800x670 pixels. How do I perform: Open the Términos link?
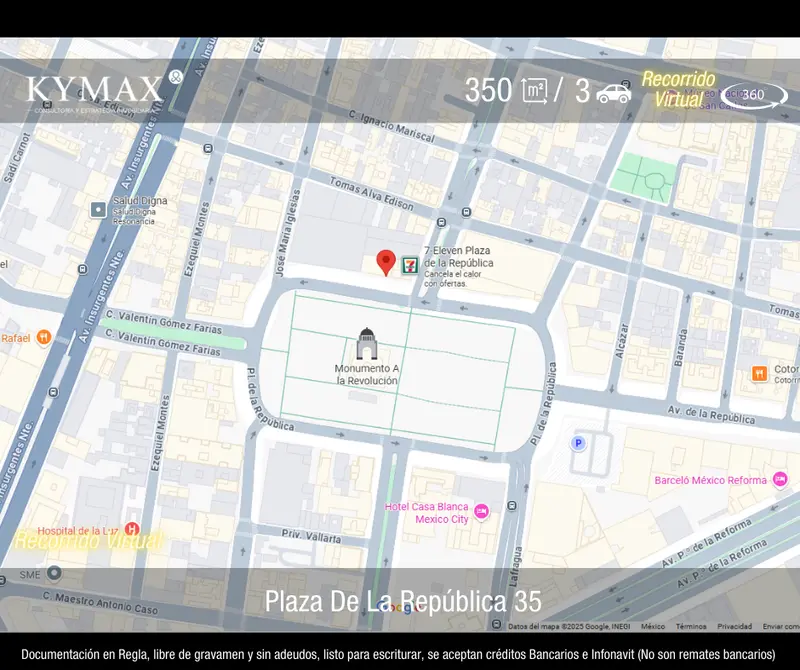[x=691, y=626]
